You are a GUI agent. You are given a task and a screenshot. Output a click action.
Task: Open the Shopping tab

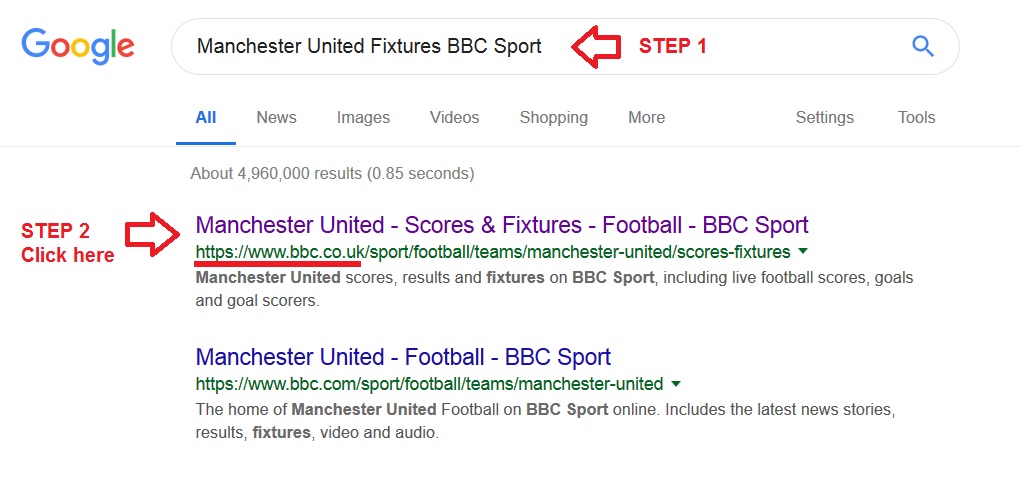[553, 118]
